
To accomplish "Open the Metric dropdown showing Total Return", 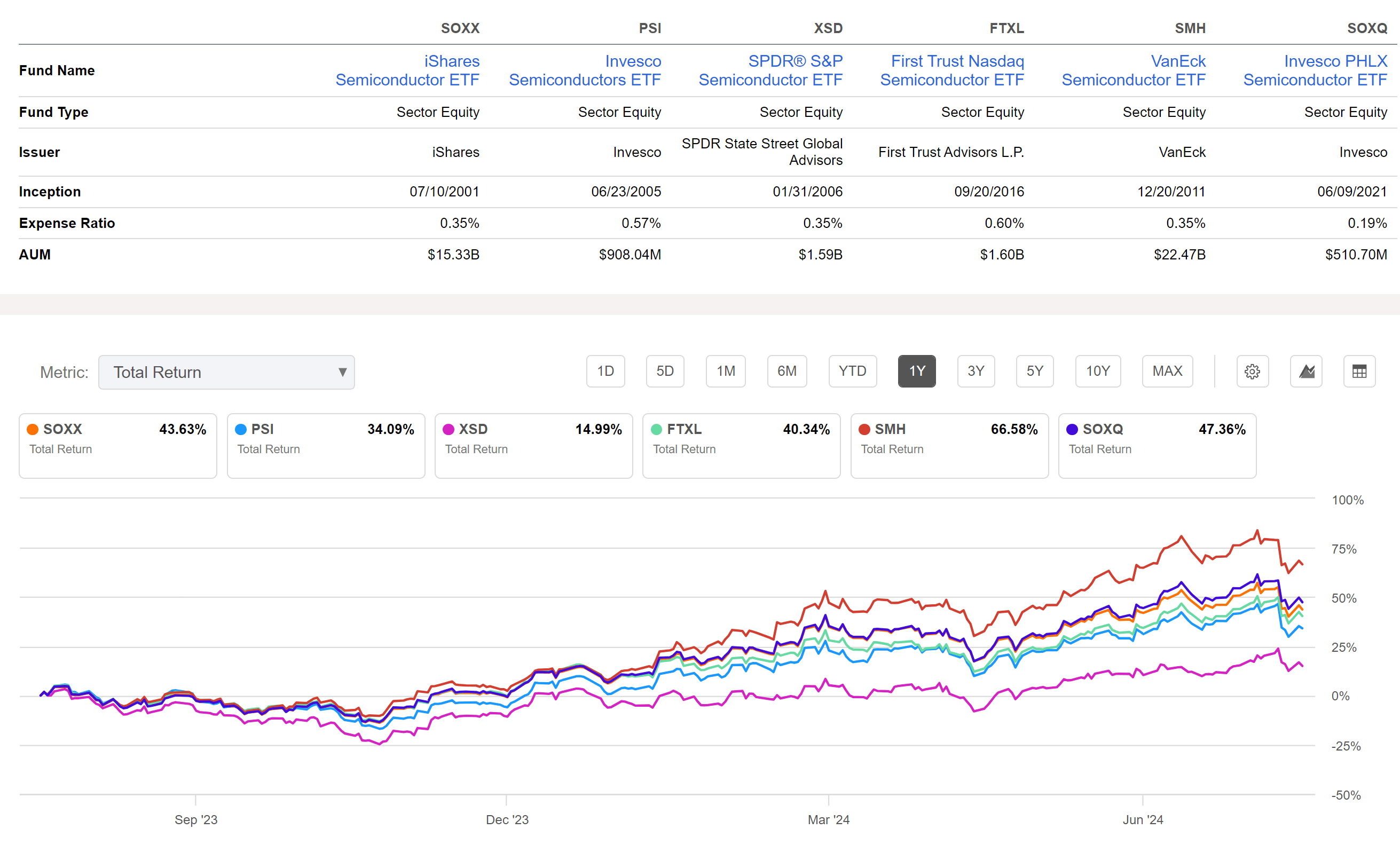I will pos(226,372).
